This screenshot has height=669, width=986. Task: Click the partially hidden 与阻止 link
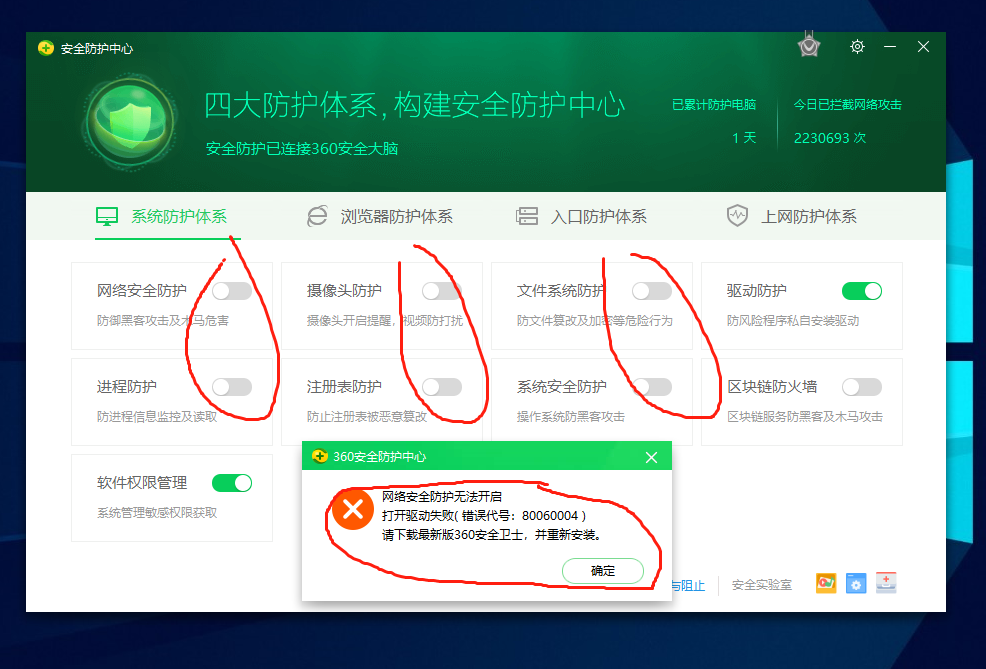coord(689,585)
